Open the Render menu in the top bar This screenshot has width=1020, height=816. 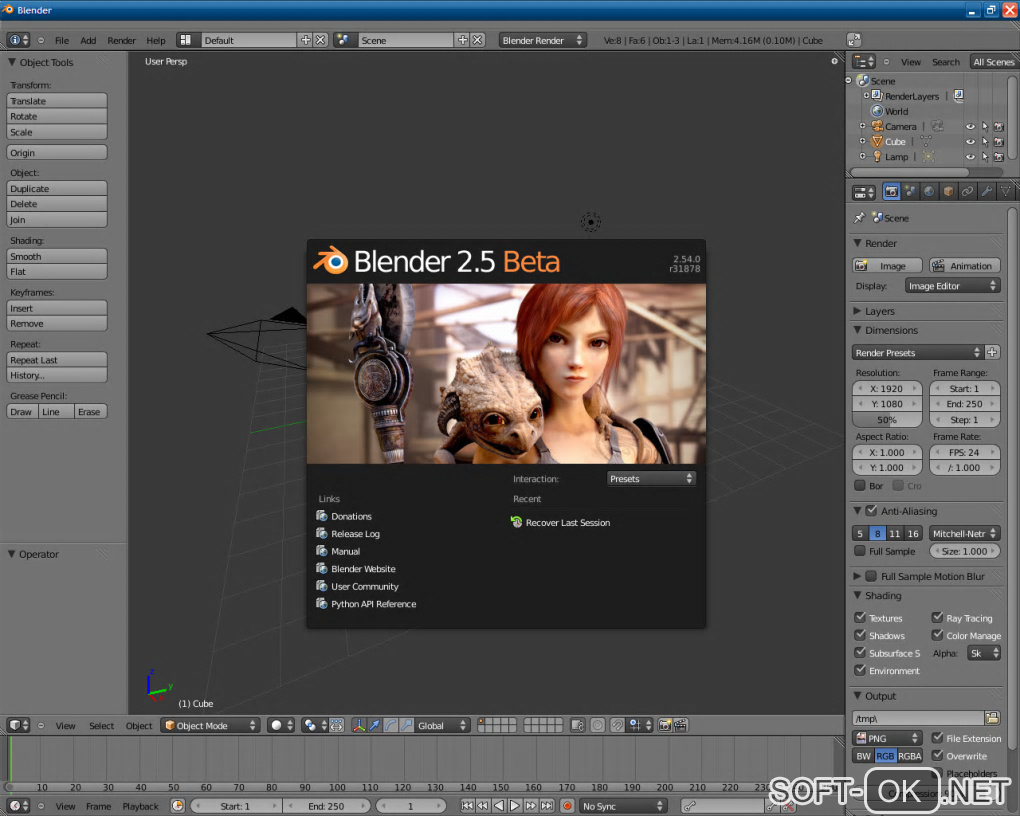click(121, 41)
